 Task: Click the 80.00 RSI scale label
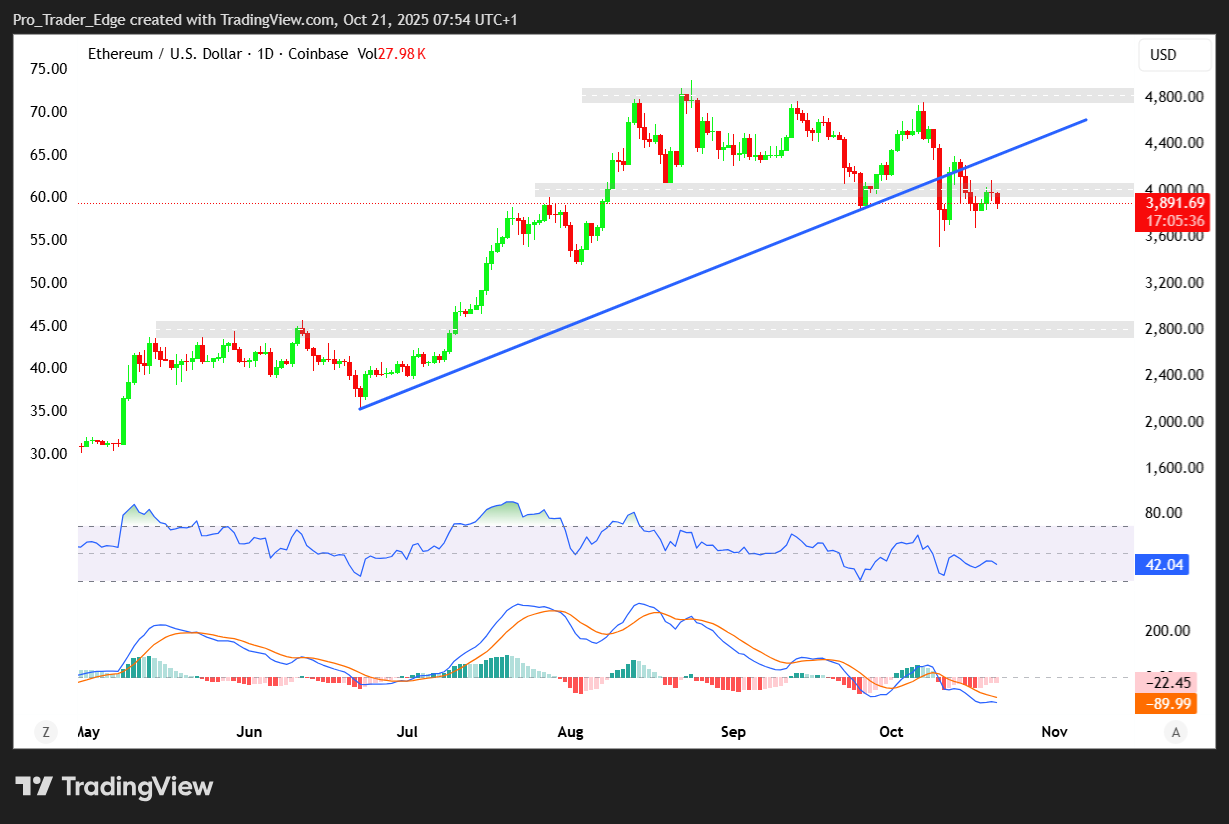click(1165, 513)
